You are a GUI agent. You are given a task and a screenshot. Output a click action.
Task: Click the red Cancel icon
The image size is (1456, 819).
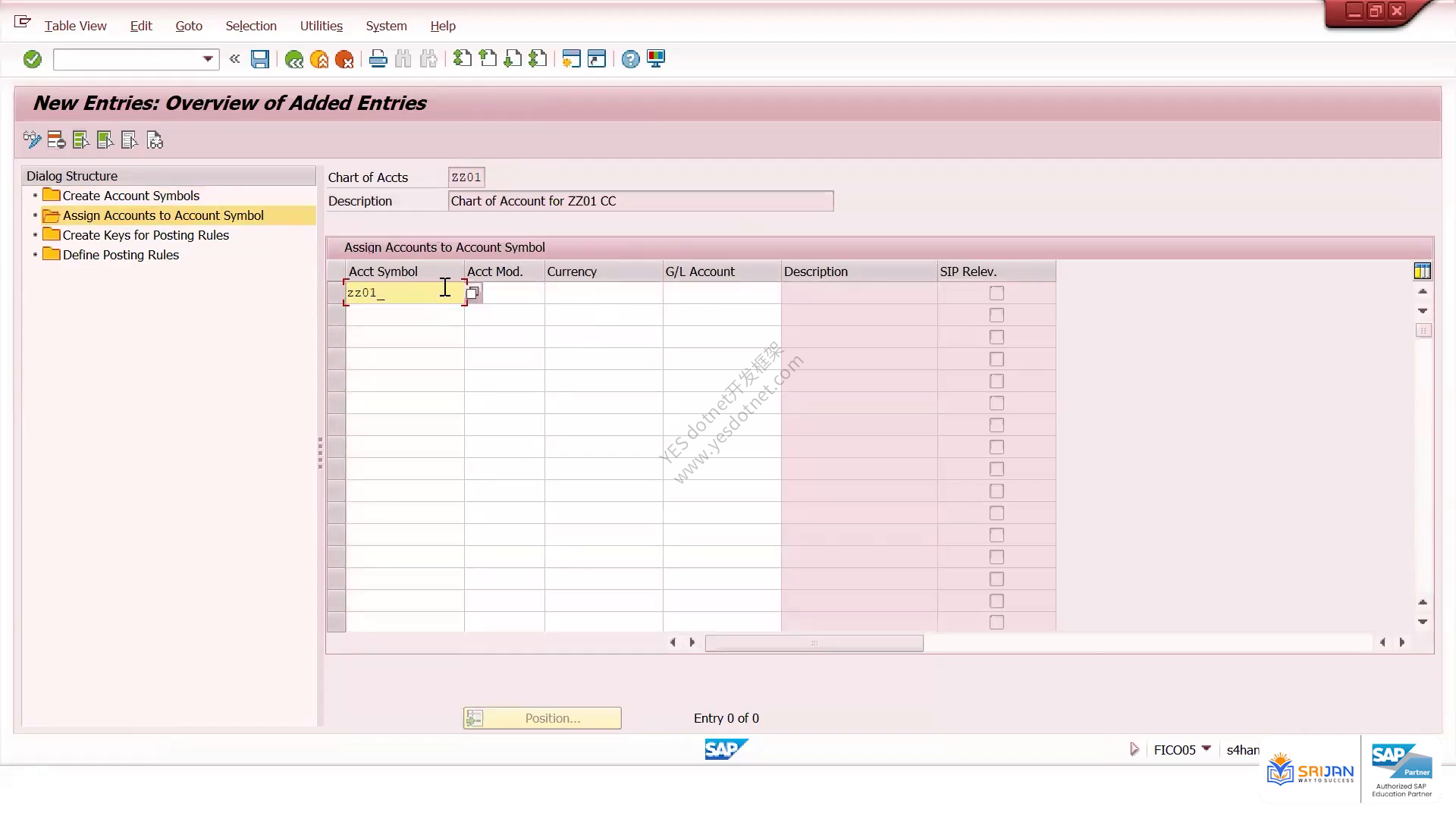344,59
